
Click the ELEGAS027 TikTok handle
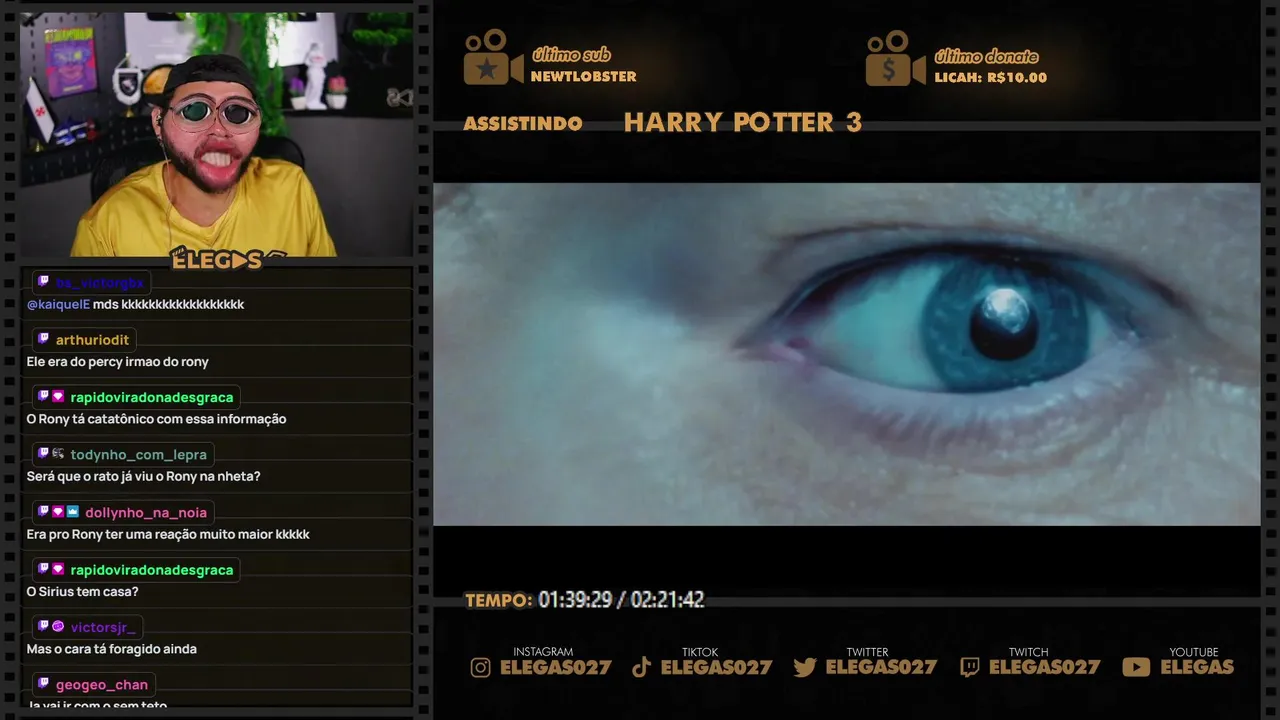(x=716, y=667)
